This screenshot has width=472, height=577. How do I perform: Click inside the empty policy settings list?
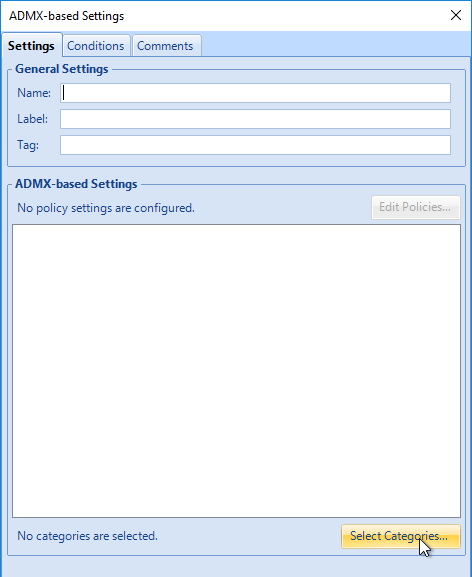pos(236,371)
